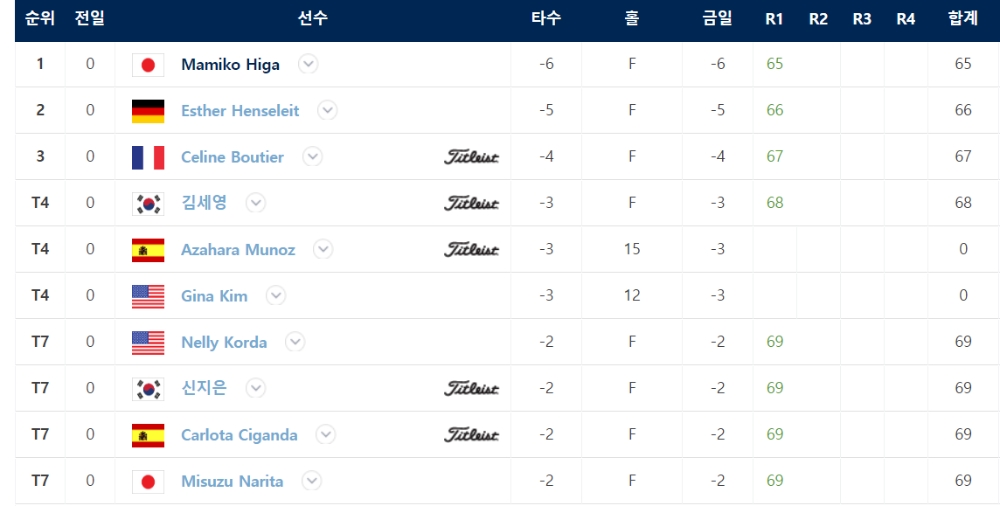Click Korean flag next to 김세영
1000x506 pixels.
148,204
